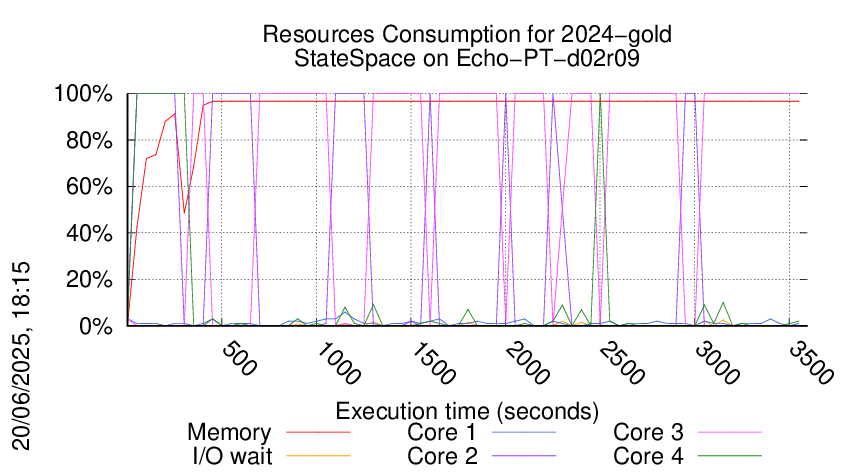
Task: Click the 'Execution time (seconds)' axis title
Action: 467,412
